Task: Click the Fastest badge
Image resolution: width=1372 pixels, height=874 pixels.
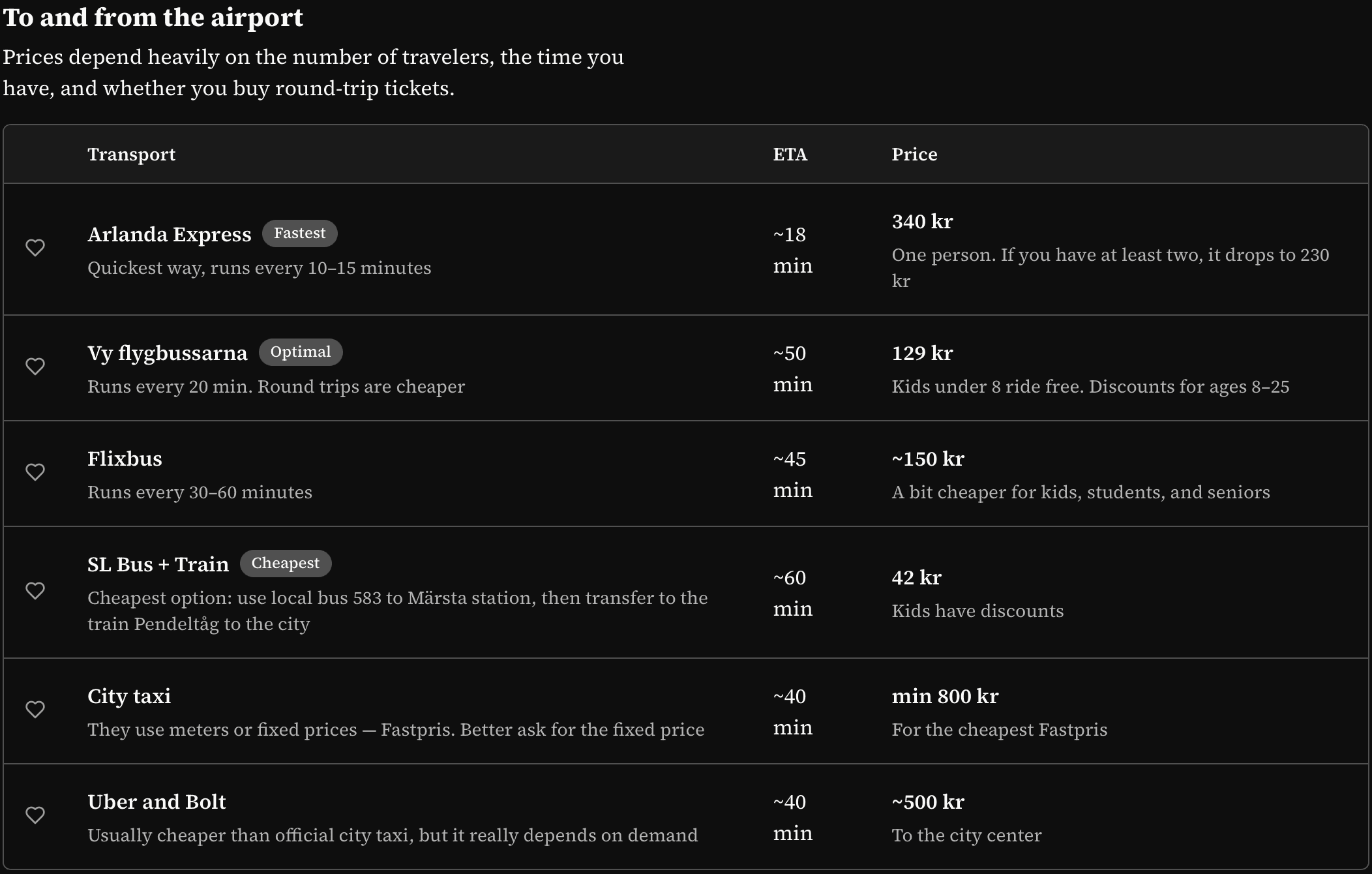Action: (x=299, y=234)
